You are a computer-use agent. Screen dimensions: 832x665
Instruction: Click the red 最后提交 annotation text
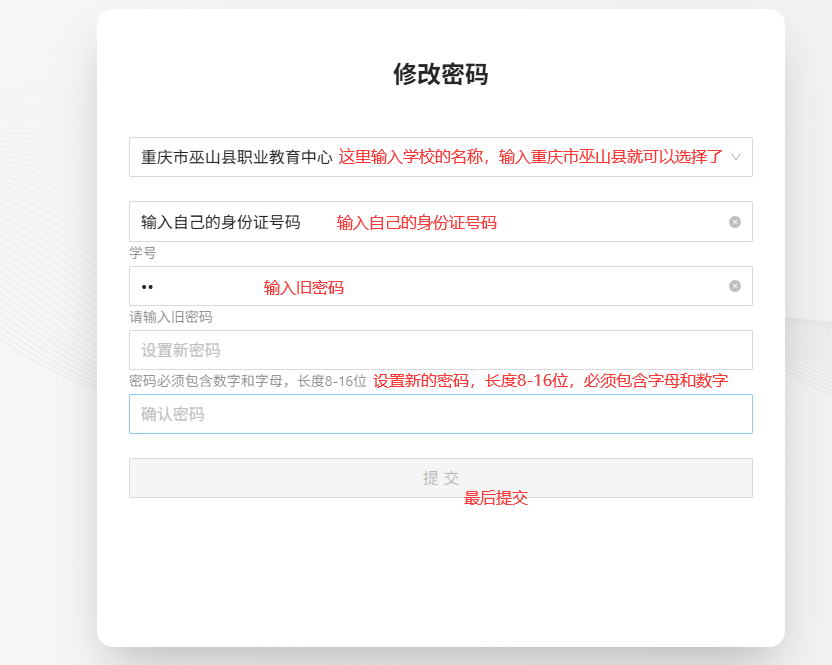496,499
